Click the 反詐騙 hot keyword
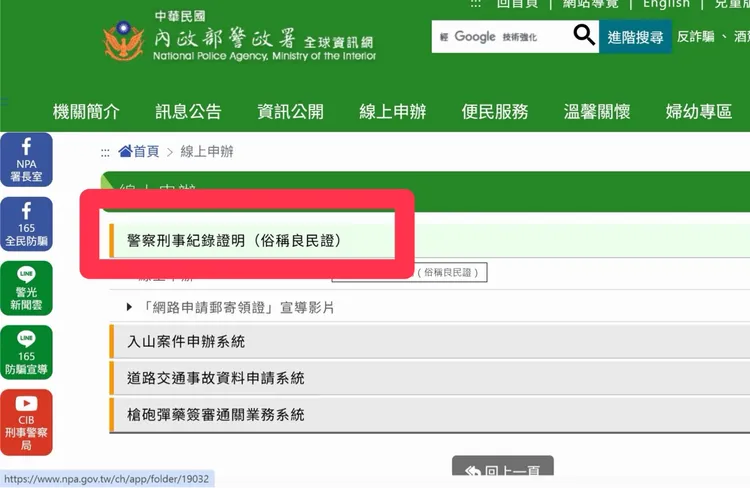This screenshot has height=488, width=750. [696, 36]
